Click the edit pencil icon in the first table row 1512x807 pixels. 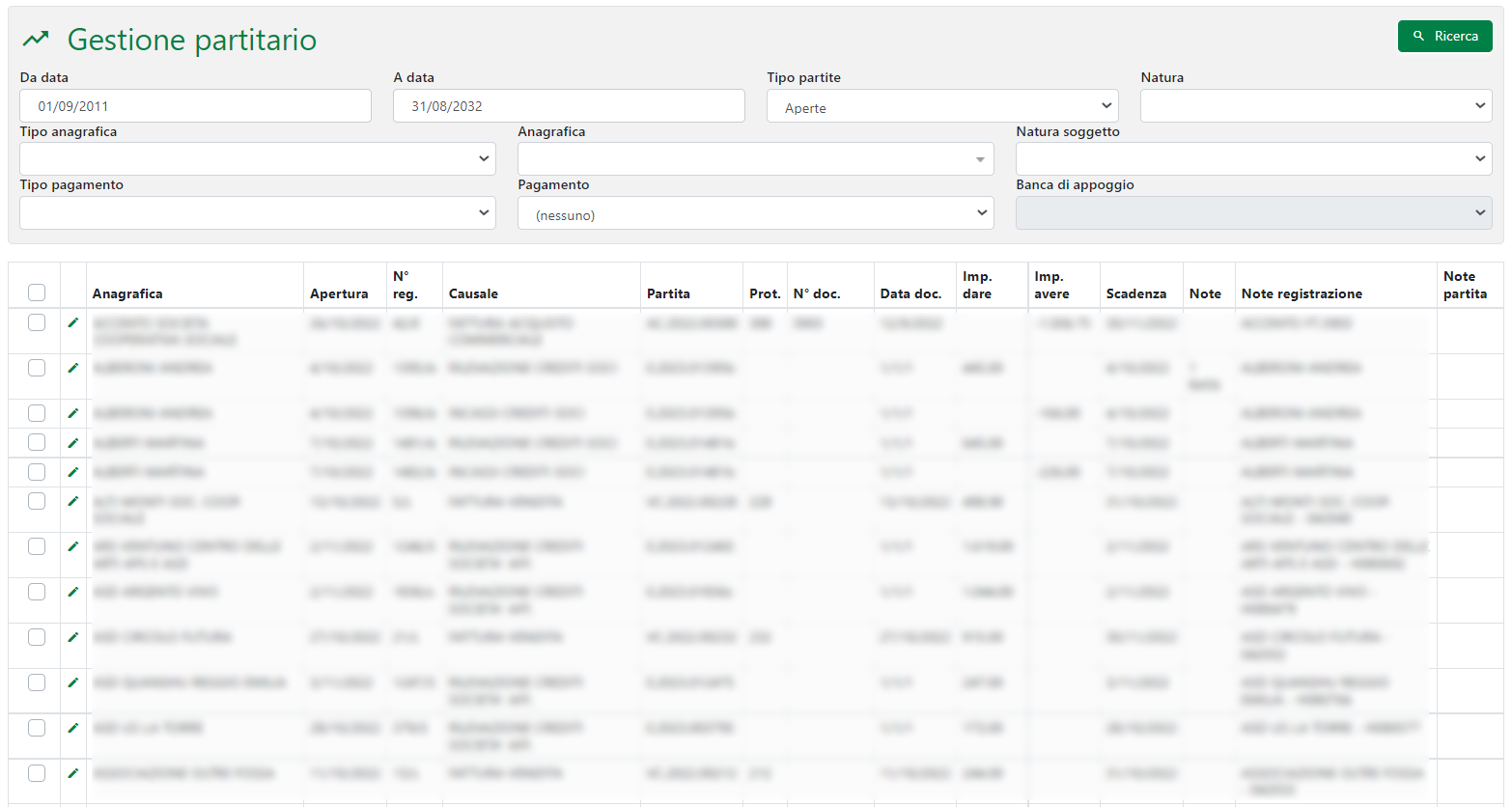click(73, 322)
